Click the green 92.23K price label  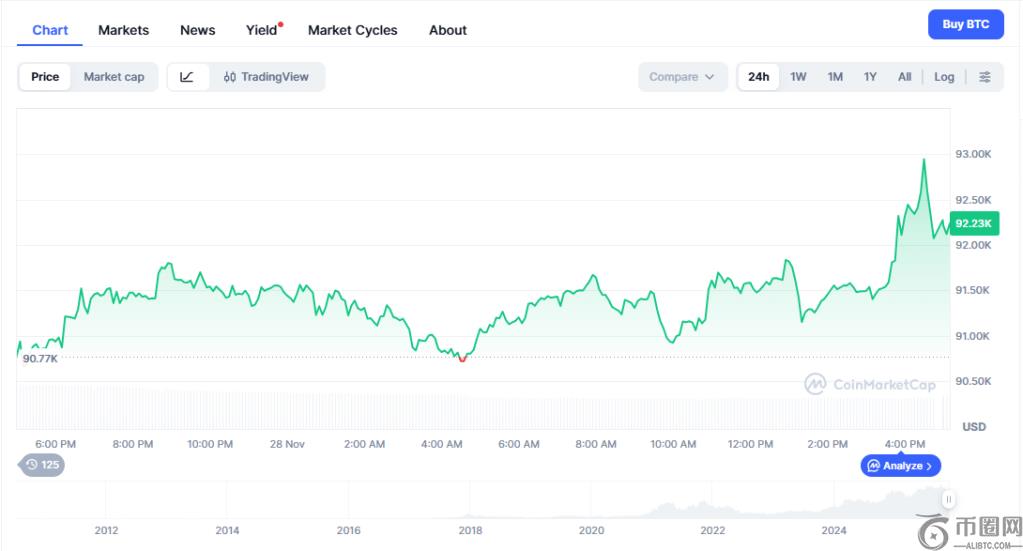tap(973, 223)
